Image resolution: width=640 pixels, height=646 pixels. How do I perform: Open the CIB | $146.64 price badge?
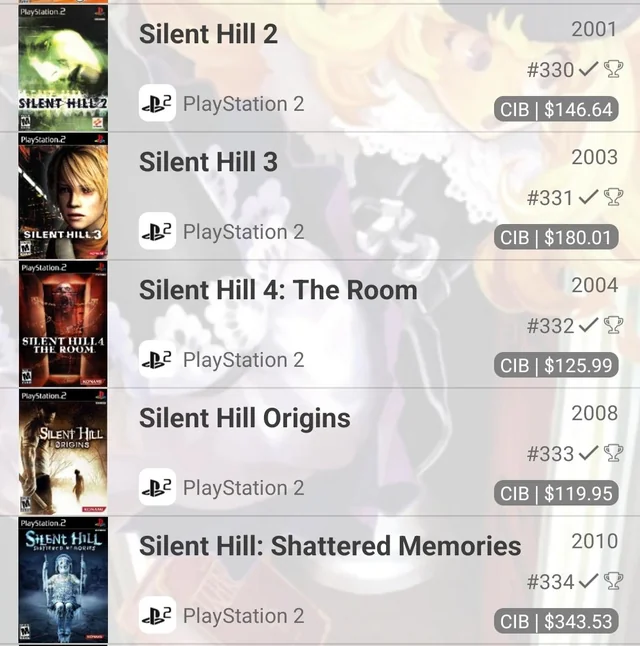click(556, 109)
